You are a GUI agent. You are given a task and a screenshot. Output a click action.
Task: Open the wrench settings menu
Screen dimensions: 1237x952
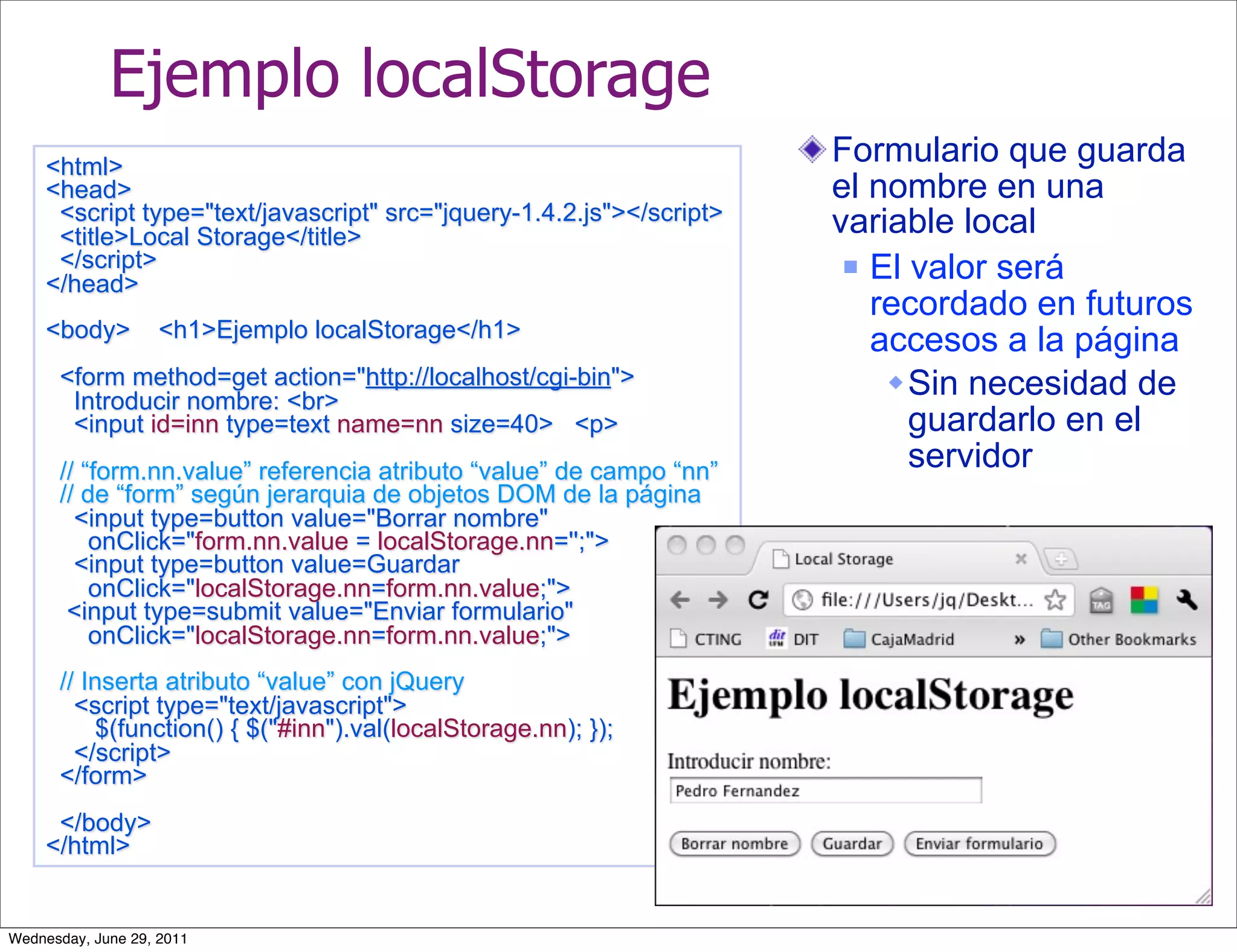[x=1187, y=599]
